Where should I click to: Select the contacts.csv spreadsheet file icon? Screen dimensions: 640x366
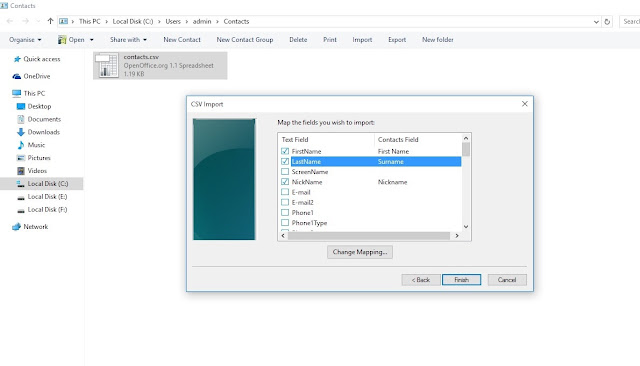(x=107, y=65)
